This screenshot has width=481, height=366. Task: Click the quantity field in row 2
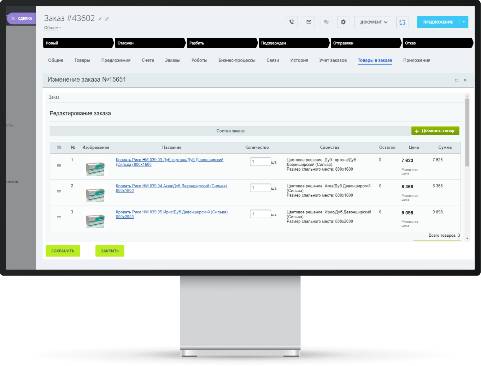pyautogui.click(x=260, y=188)
